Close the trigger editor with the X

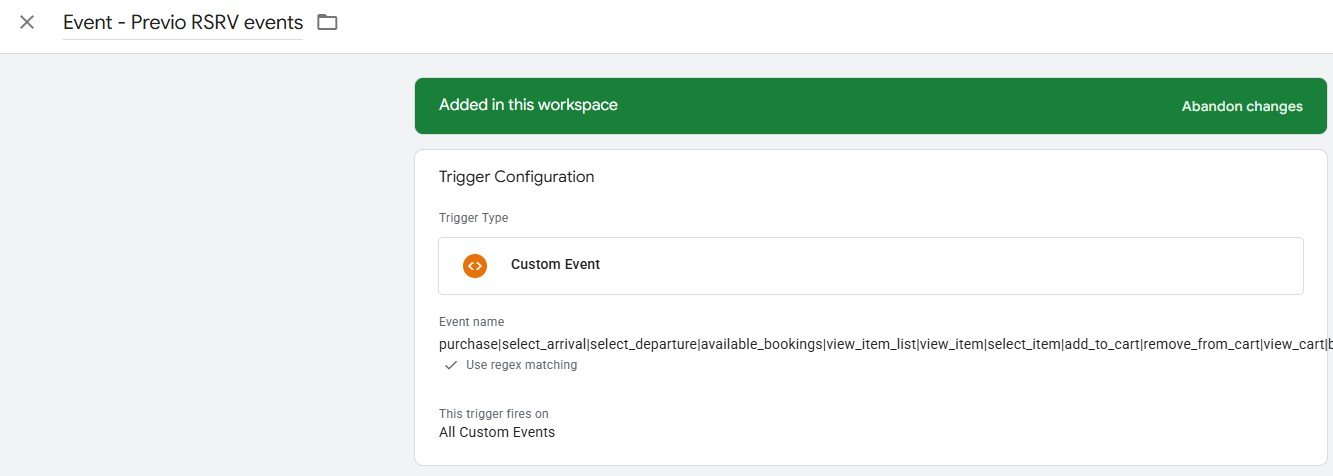(x=27, y=22)
